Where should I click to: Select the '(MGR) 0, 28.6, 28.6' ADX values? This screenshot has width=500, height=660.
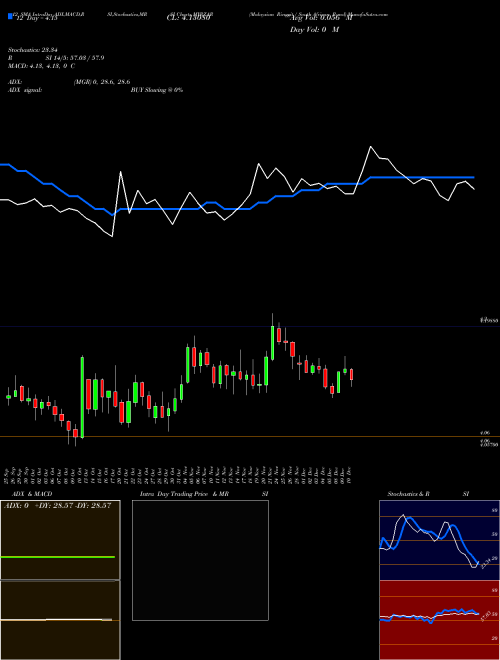coord(101,82)
